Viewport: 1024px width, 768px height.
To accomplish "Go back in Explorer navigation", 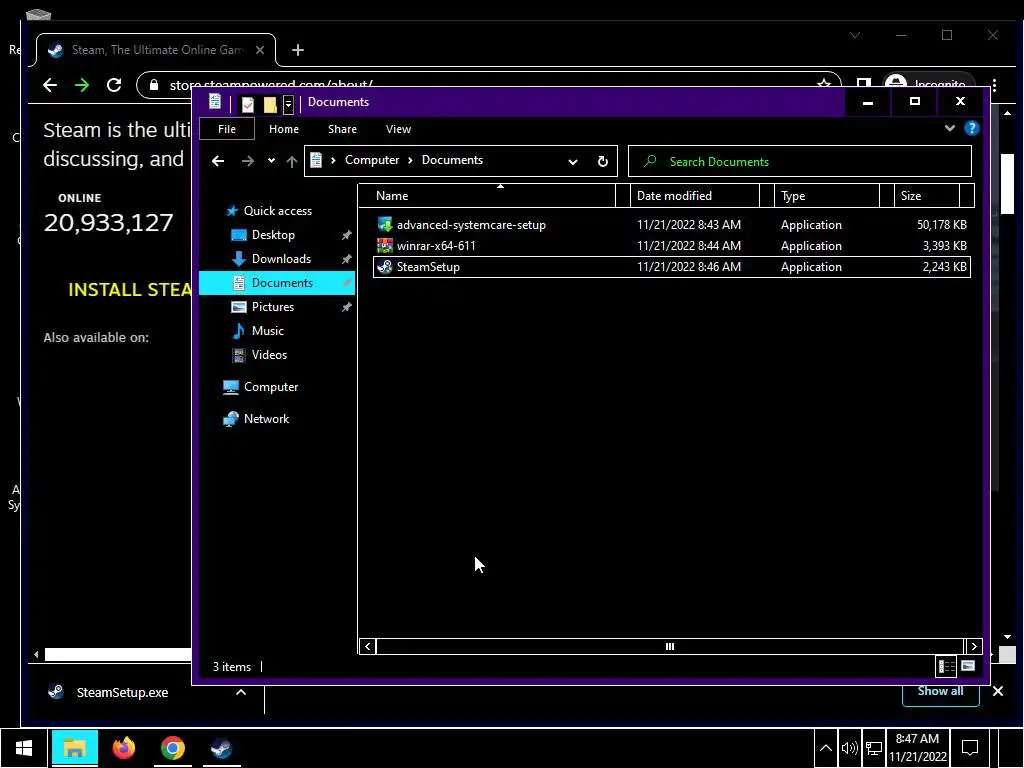I will pos(218,161).
